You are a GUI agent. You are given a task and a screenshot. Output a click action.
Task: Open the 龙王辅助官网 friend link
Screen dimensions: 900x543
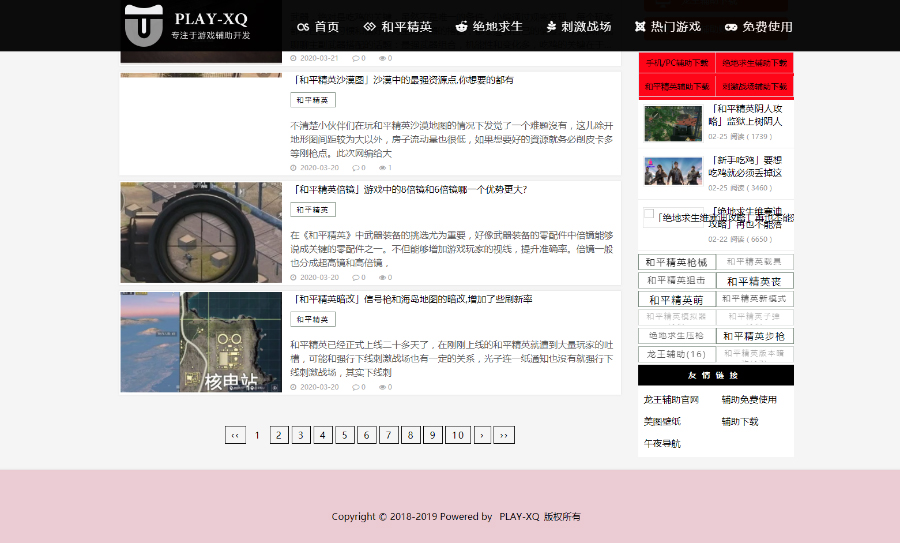pos(671,400)
